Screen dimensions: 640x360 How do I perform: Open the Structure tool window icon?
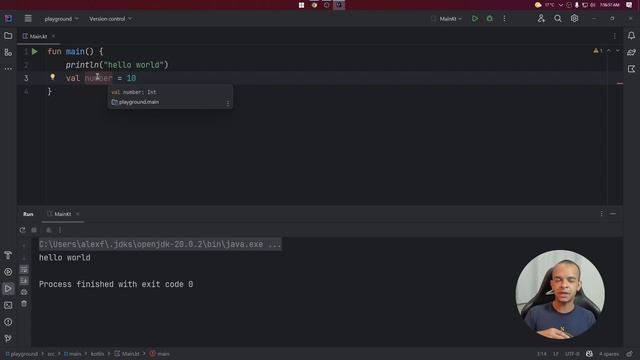(8, 53)
